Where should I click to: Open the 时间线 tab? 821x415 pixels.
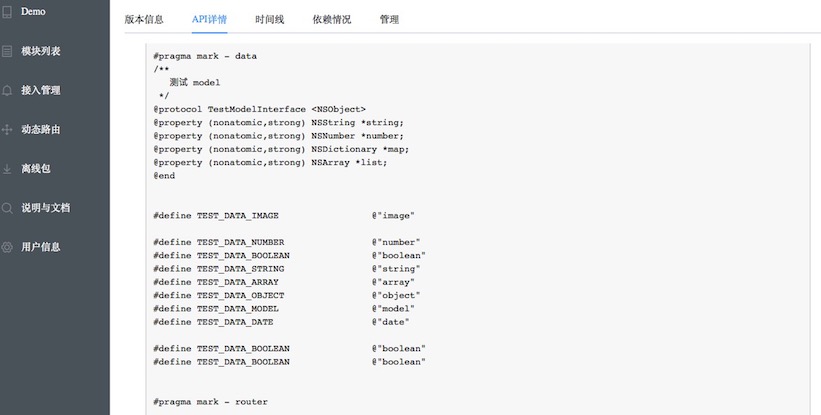click(269, 19)
